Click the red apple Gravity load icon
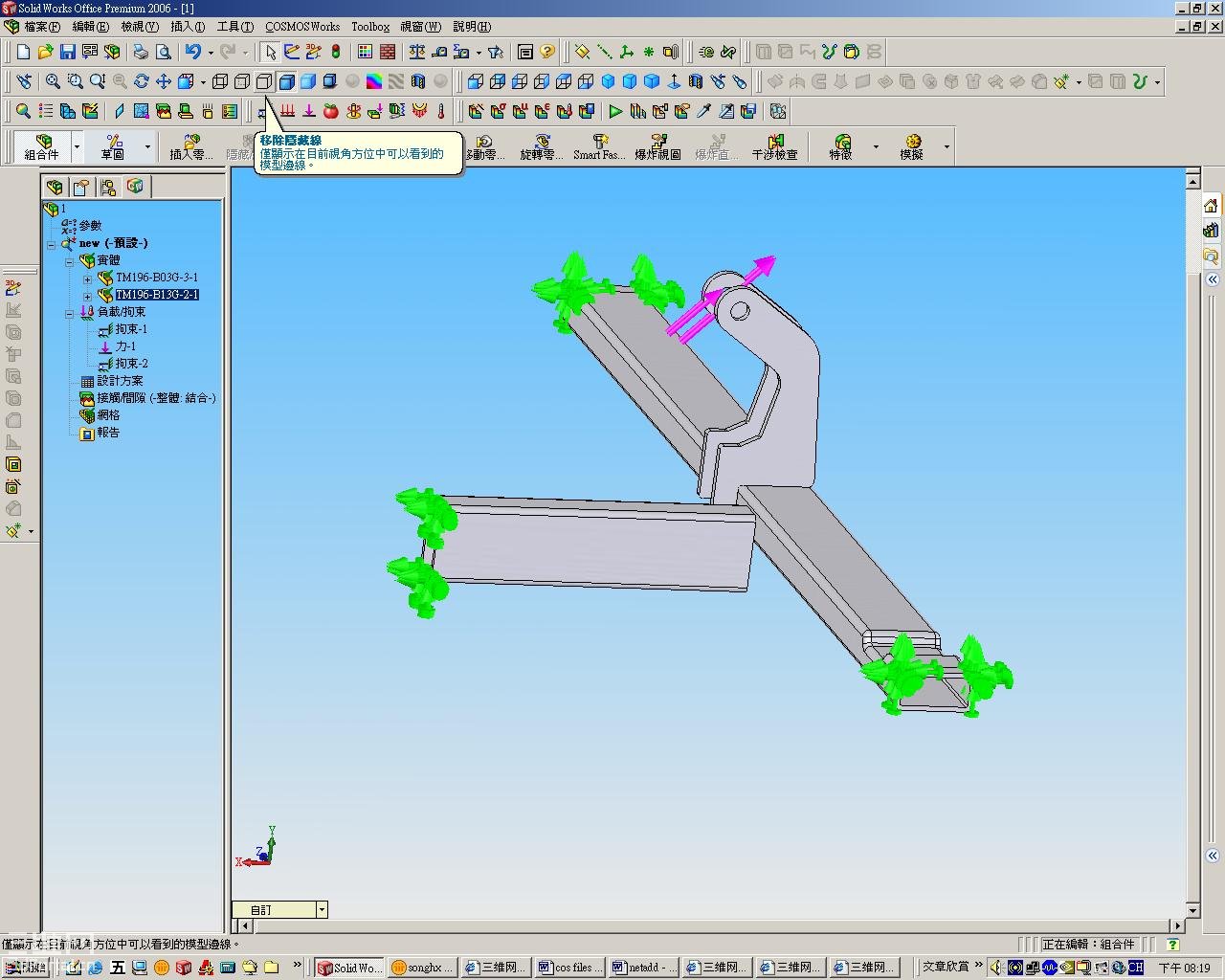Viewport: 1225px width, 980px height. 330,111
